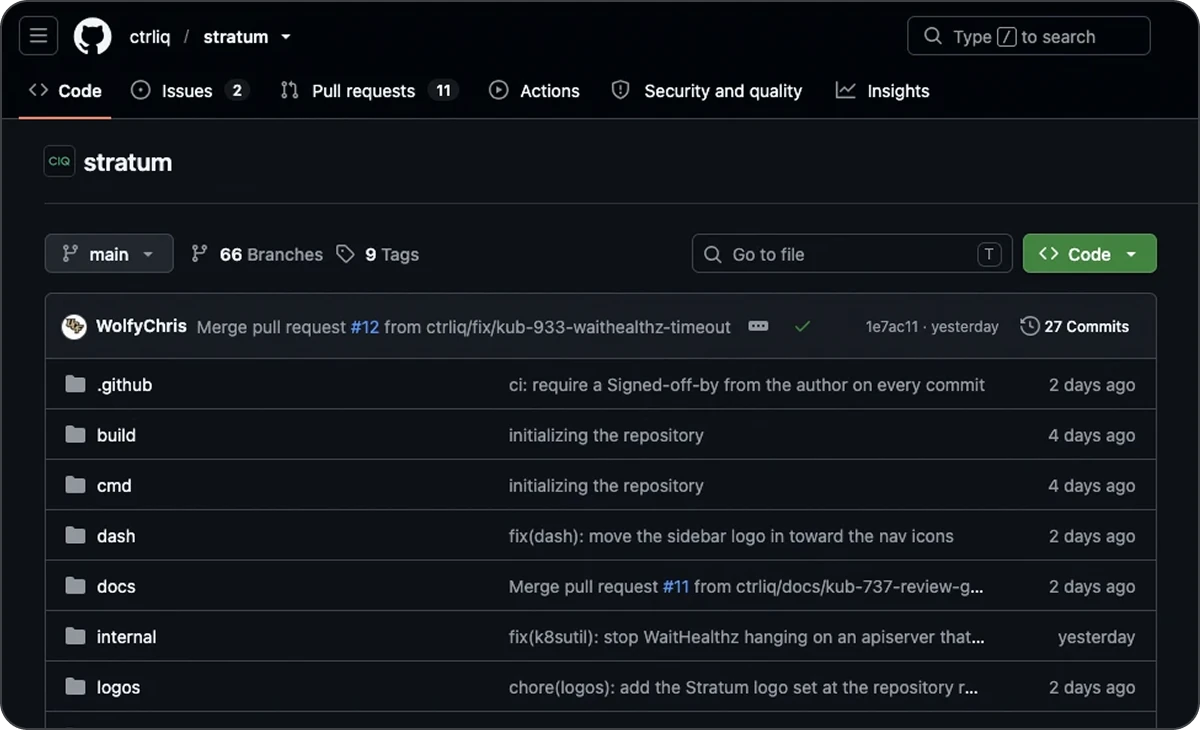The width and height of the screenshot is (1200, 730).
Task: View the 66 Branches list
Action: click(x=257, y=255)
